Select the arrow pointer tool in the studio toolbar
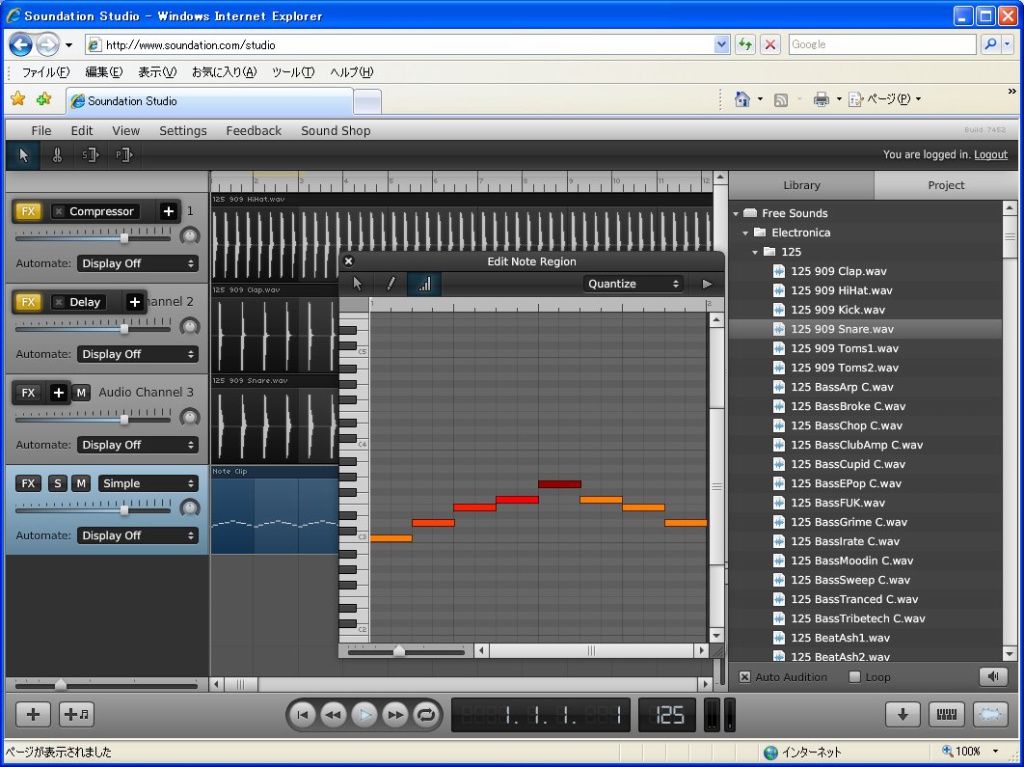Image resolution: width=1024 pixels, height=767 pixels. (x=24, y=155)
